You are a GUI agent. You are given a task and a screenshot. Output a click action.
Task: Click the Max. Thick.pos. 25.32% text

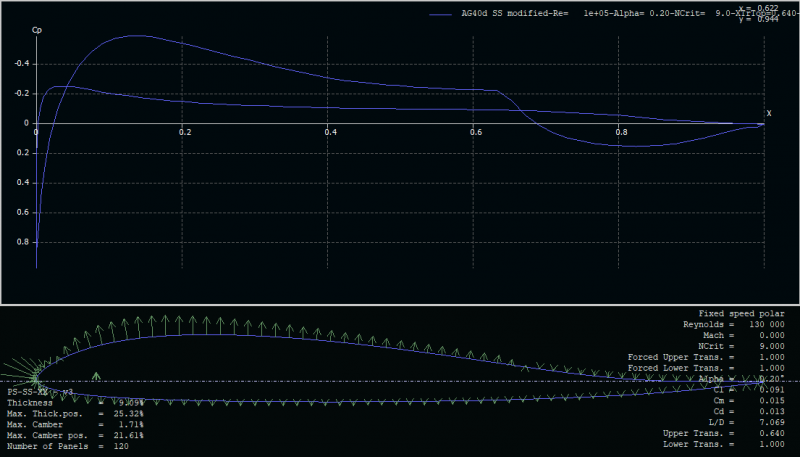click(x=75, y=414)
